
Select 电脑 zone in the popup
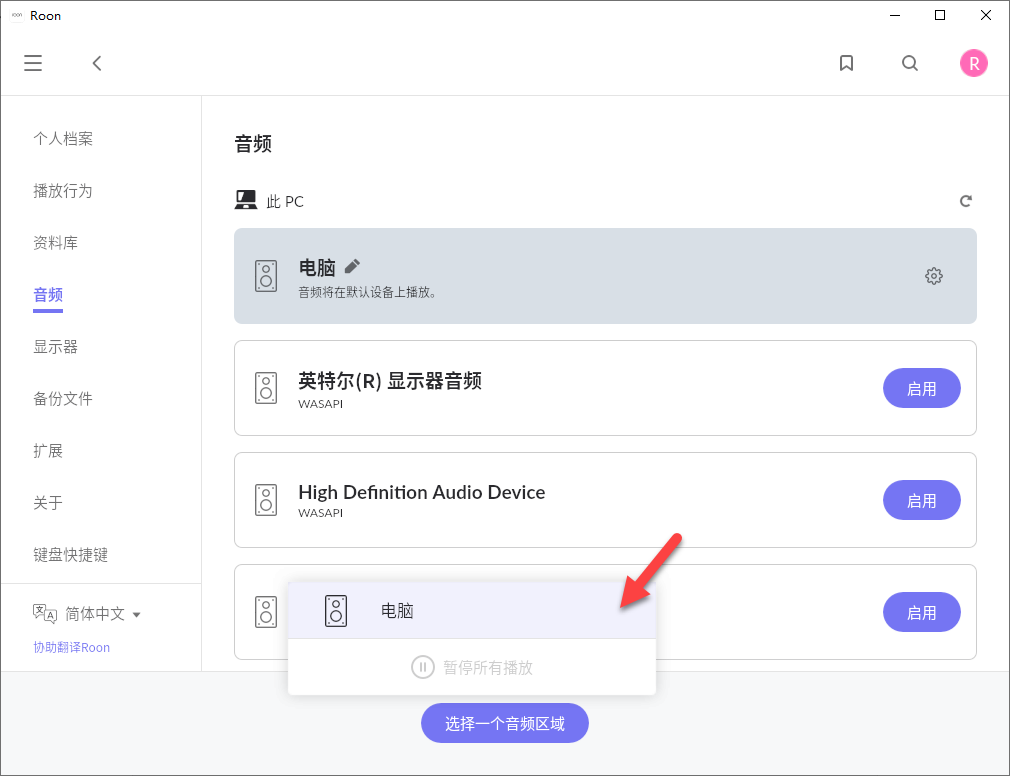point(472,610)
